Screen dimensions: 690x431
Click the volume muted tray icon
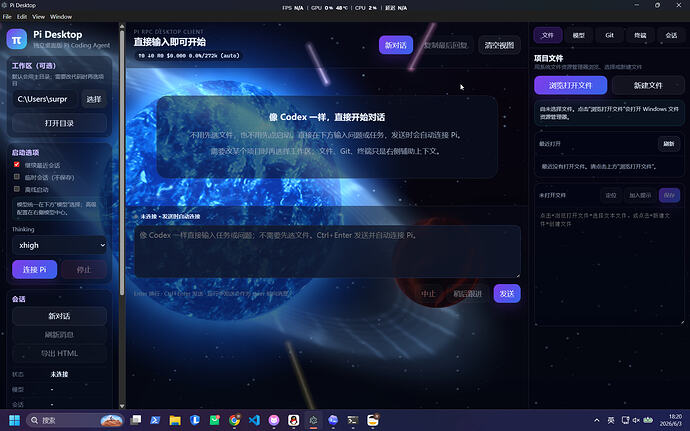(x=636, y=420)
